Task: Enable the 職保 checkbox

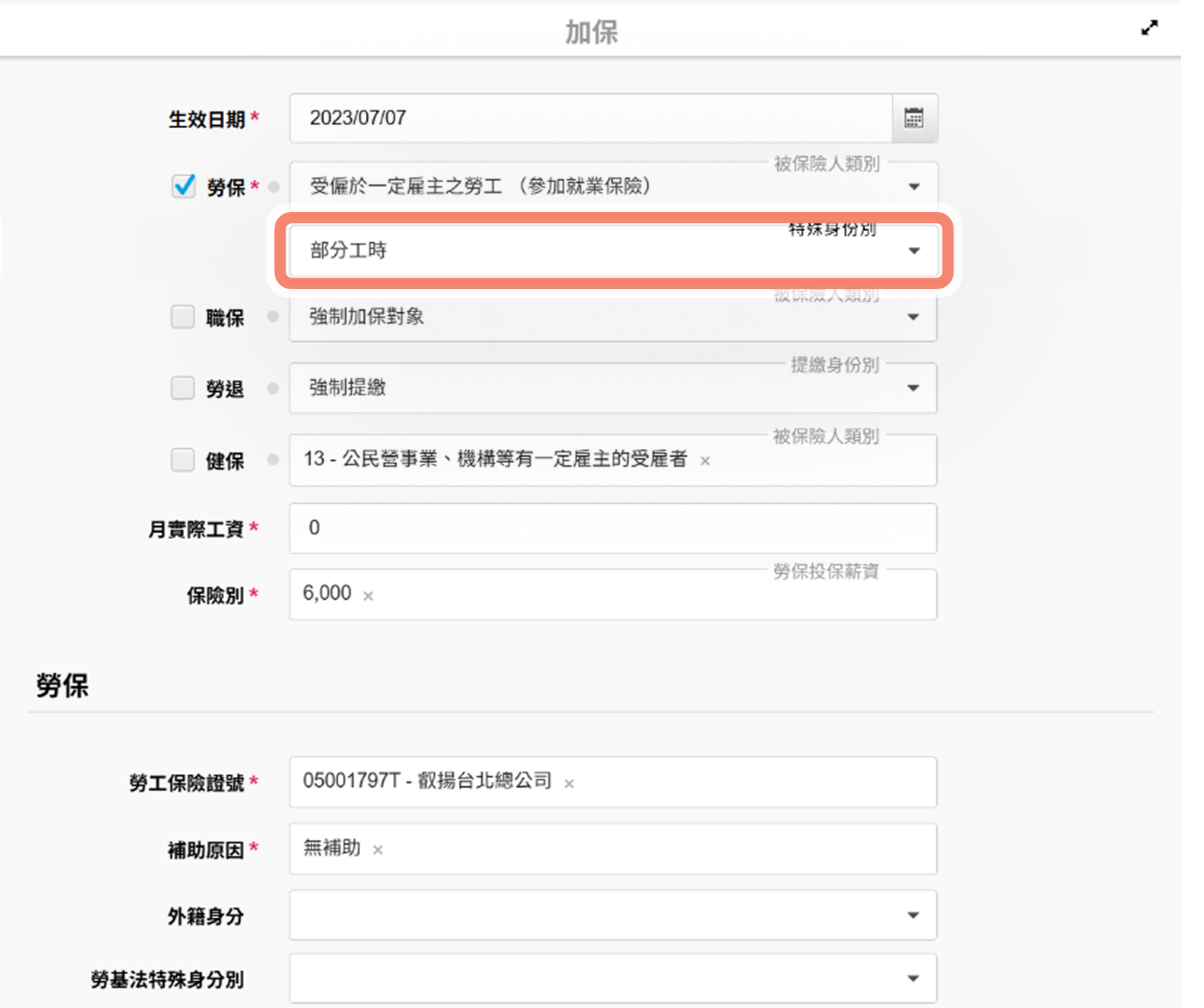Action: (x=183, y=316)
